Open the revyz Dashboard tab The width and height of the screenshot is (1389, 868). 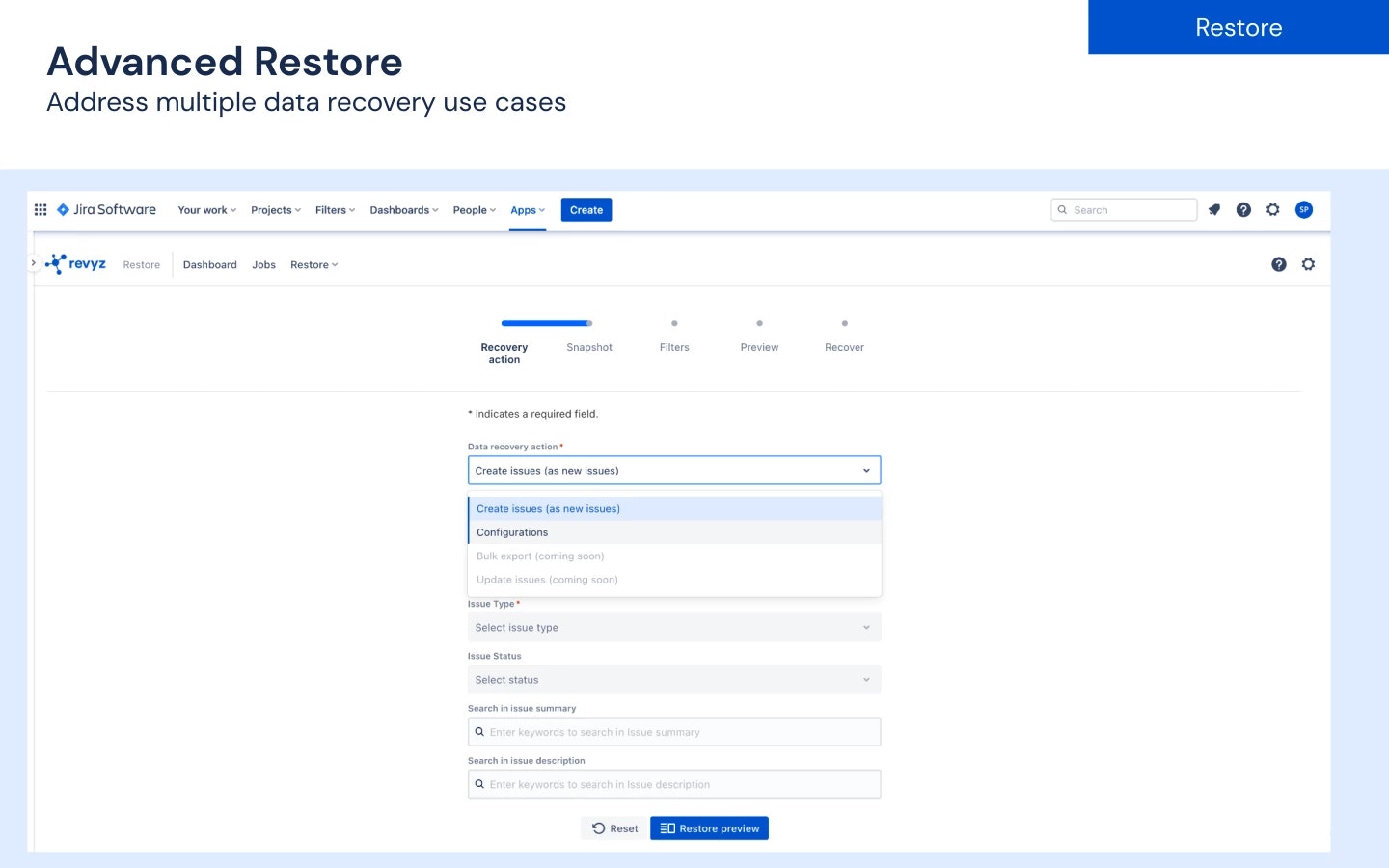pos(210,265)
